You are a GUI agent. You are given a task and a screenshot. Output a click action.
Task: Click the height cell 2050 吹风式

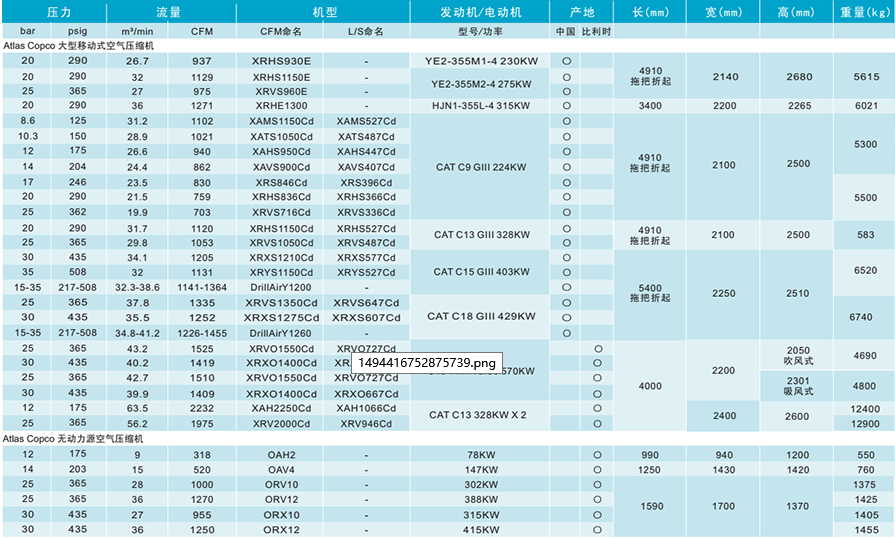798,355
